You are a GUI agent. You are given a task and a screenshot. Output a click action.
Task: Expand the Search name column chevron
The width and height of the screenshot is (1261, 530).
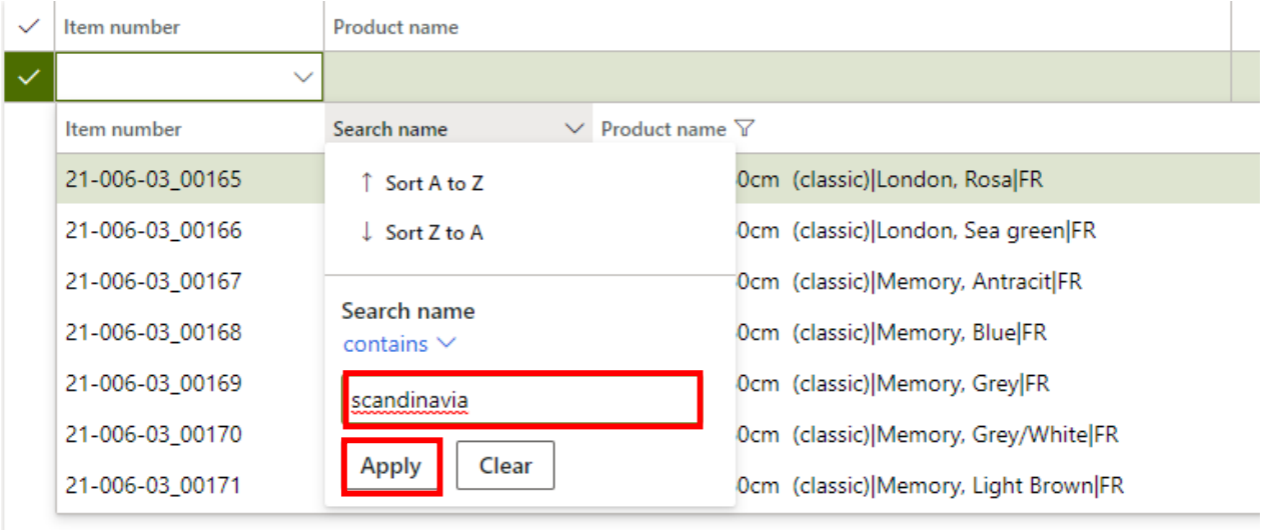(574, 129)
